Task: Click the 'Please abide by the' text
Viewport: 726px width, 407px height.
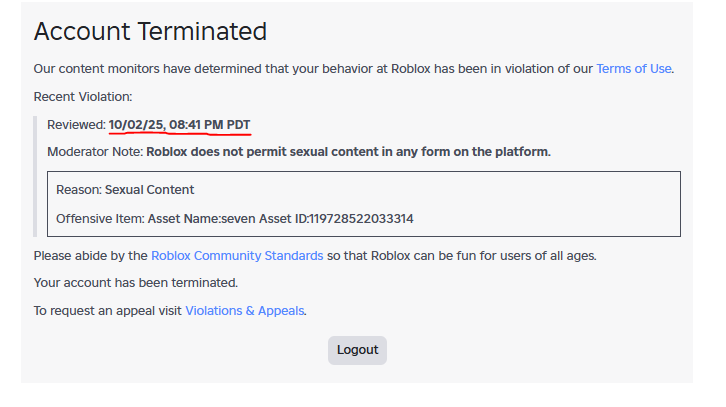Action: (91, 255)
